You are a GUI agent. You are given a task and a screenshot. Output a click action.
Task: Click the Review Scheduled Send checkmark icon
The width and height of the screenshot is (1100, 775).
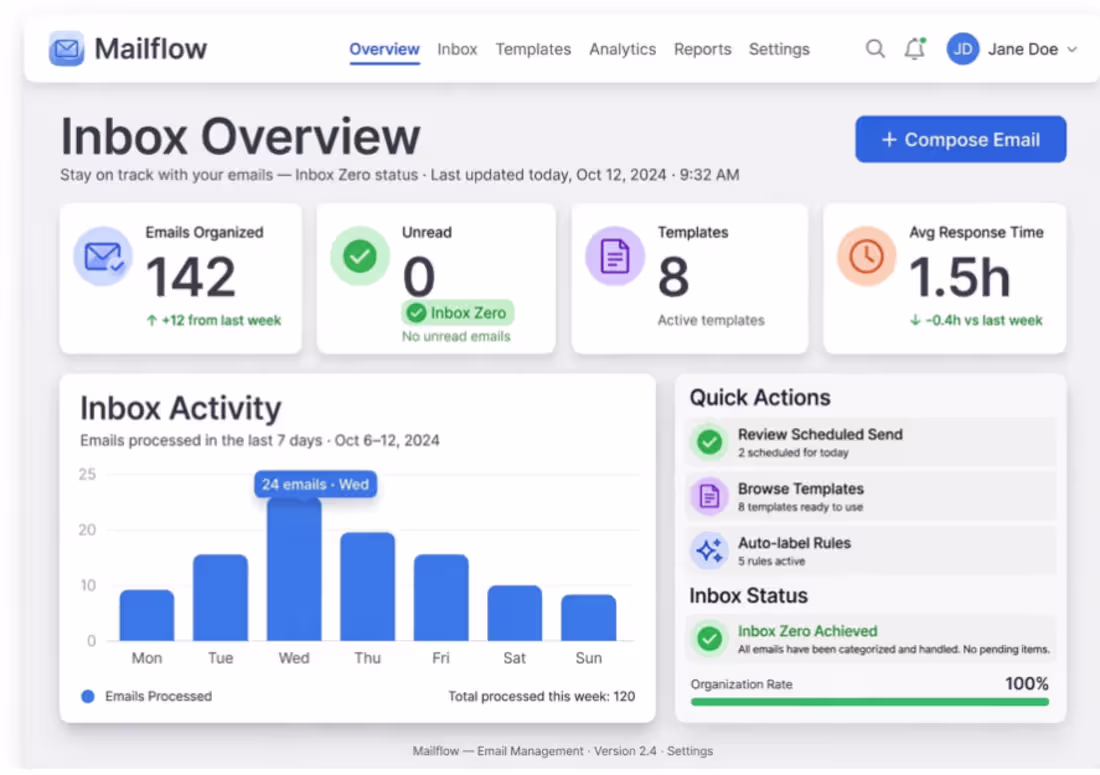[709, 442]
